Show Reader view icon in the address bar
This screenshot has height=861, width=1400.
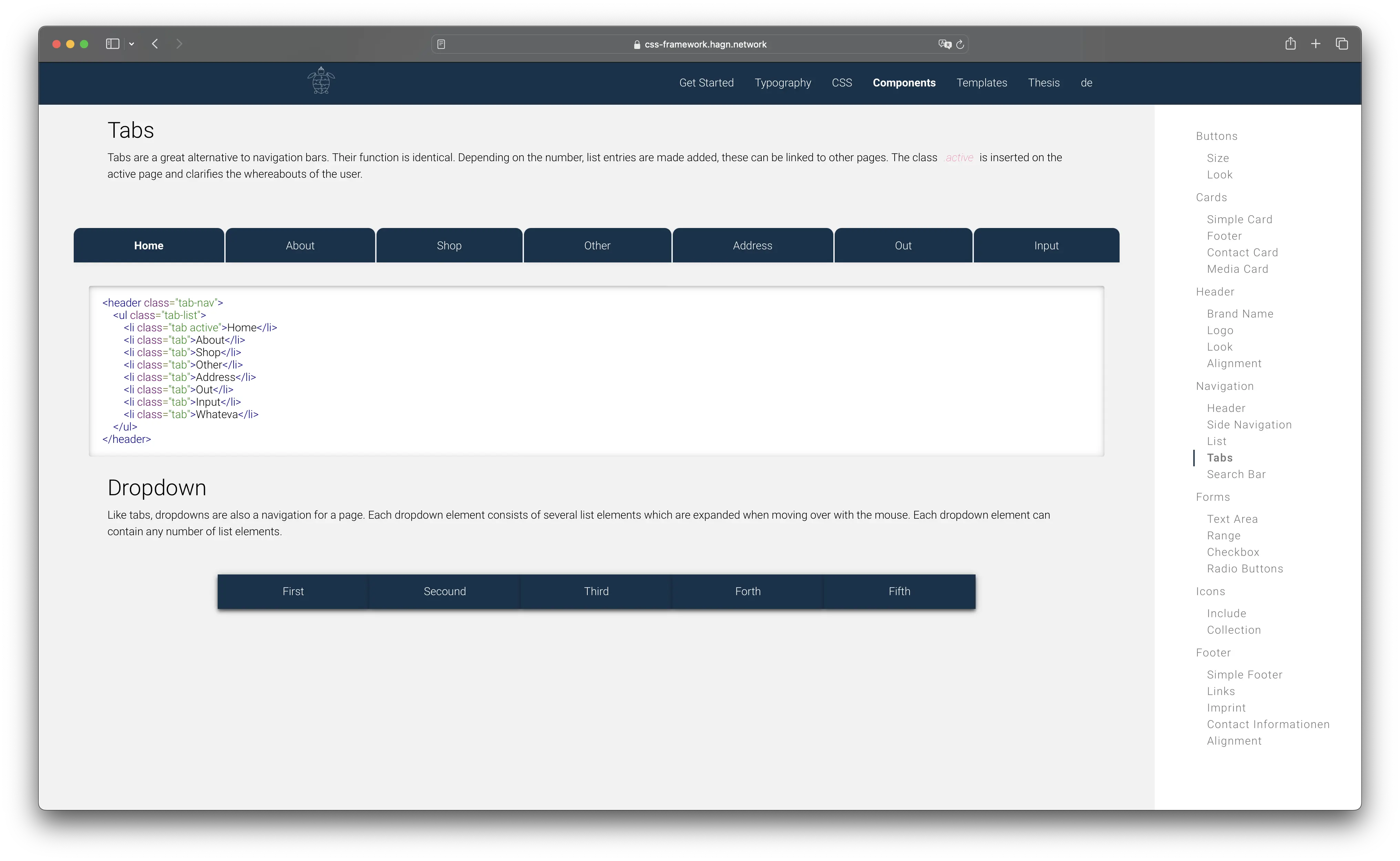(x=441, y=44)
